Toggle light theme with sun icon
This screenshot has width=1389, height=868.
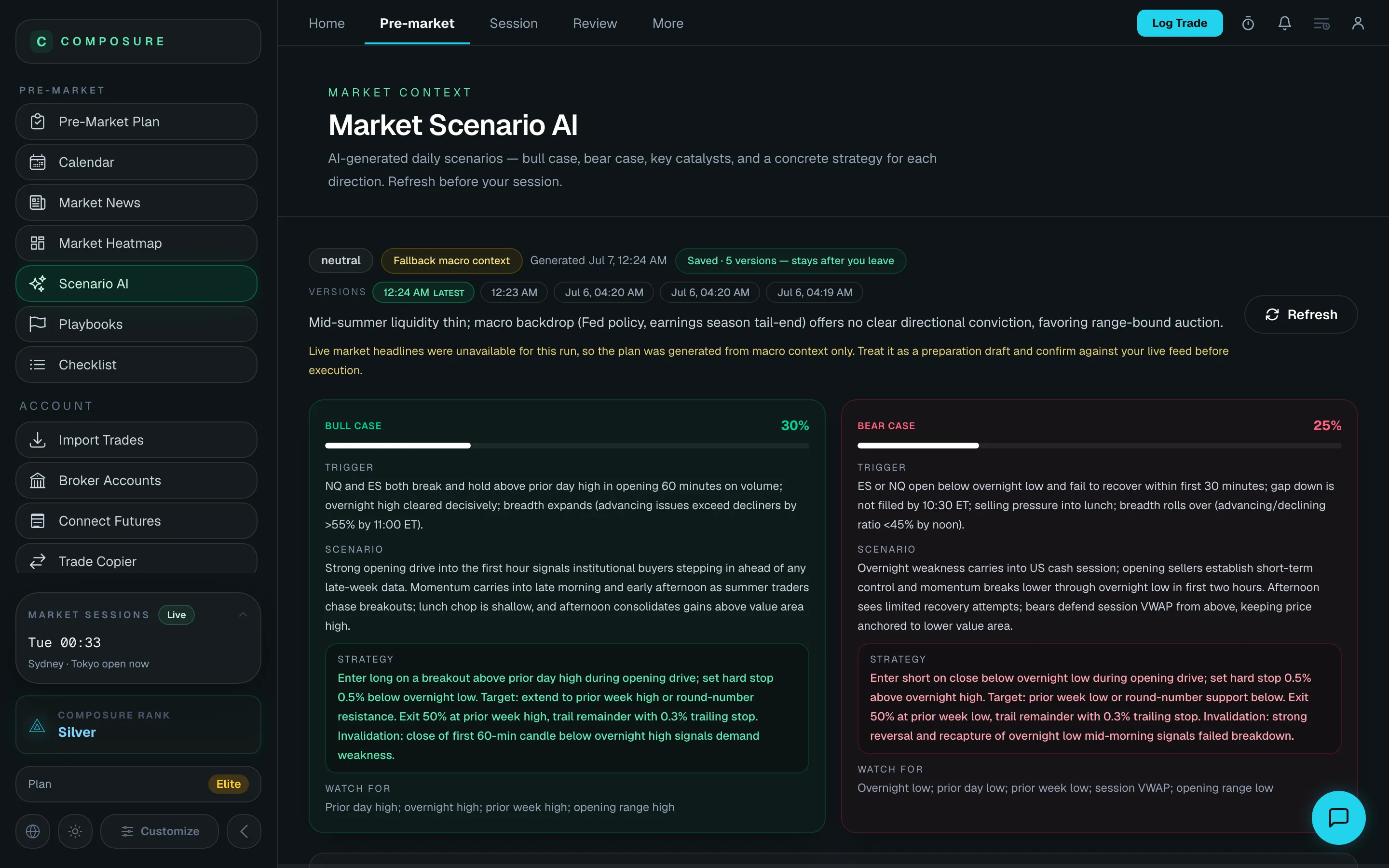(x=75, y=831)
